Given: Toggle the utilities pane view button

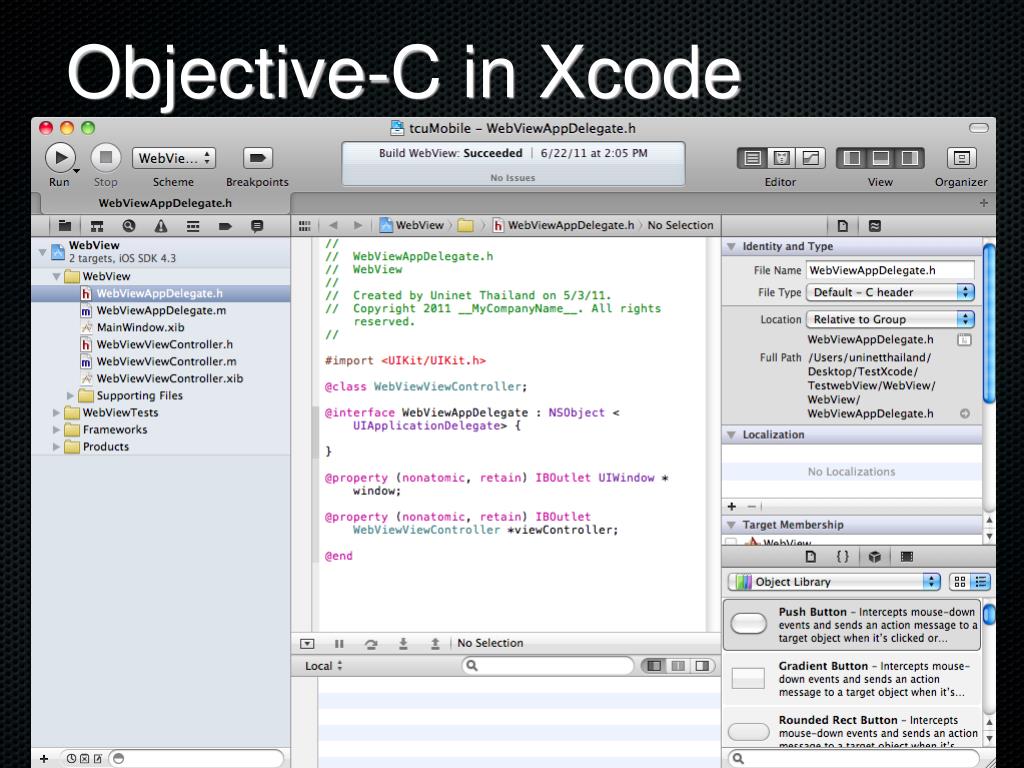Looking at the screenshot, I should coord(910,158).
